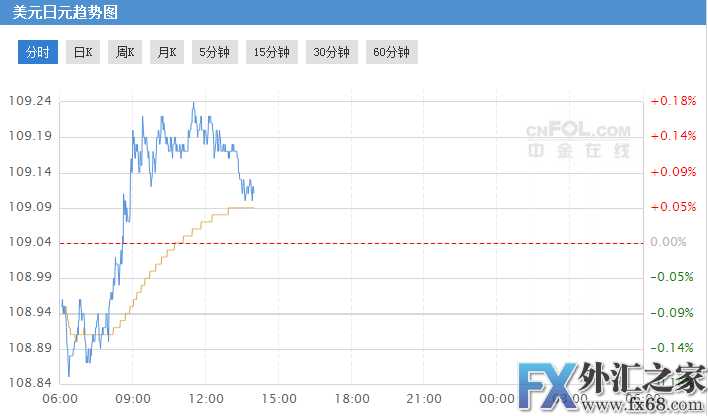
Task: Select the 15分钟 interval tab
Action: click(x=271, y=52)
